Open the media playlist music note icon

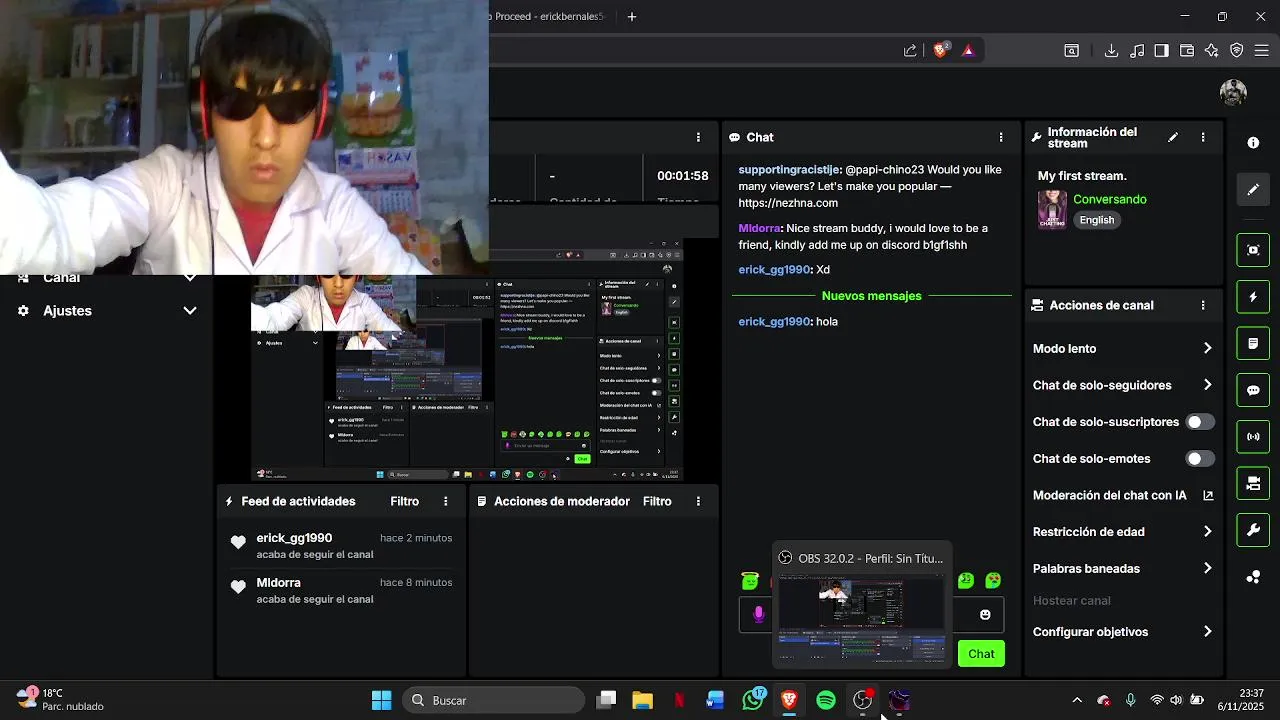(x=1137, y=50)
